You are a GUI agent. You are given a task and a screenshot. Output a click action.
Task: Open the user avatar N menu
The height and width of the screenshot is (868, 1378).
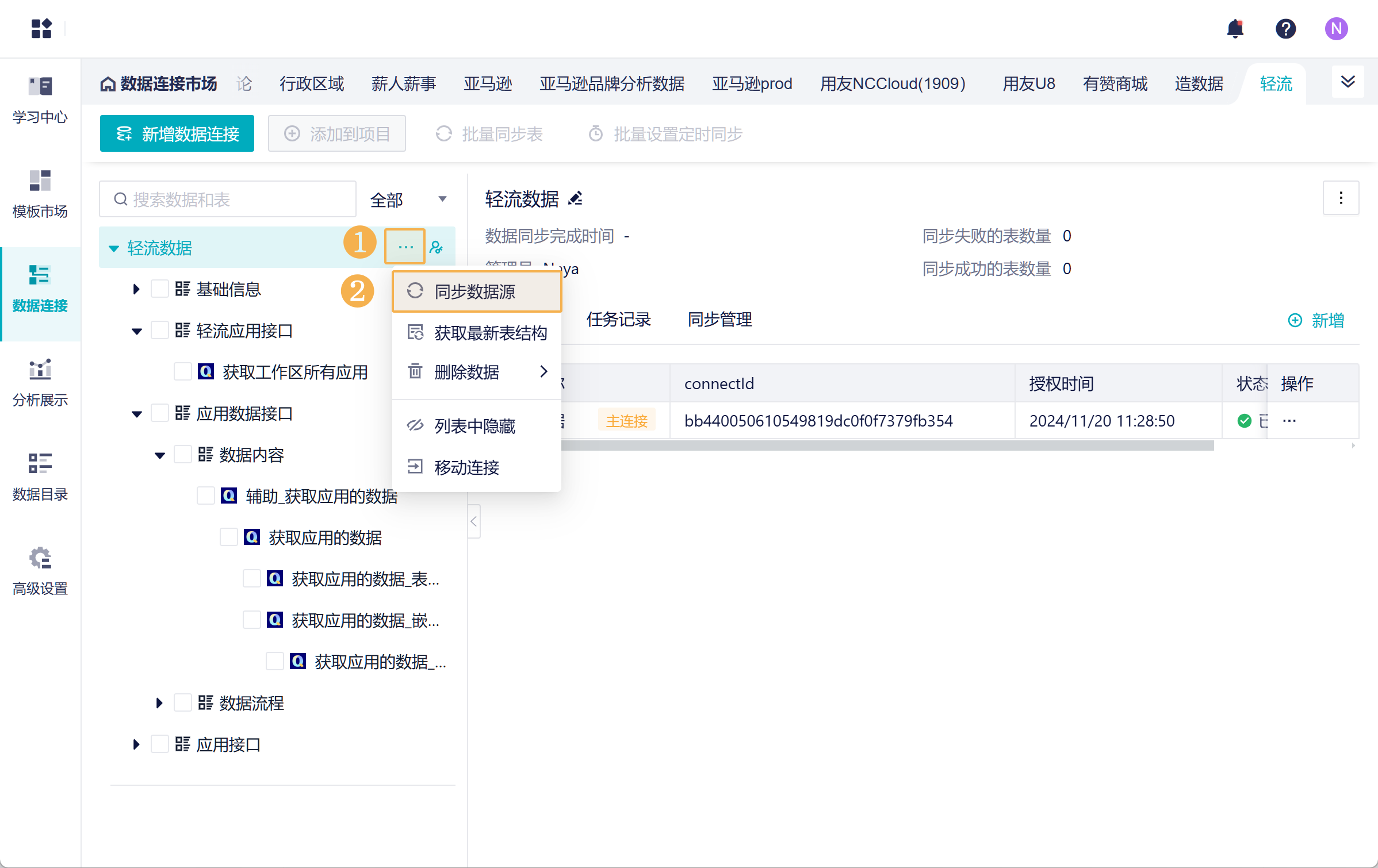[x=1336, y=28]
